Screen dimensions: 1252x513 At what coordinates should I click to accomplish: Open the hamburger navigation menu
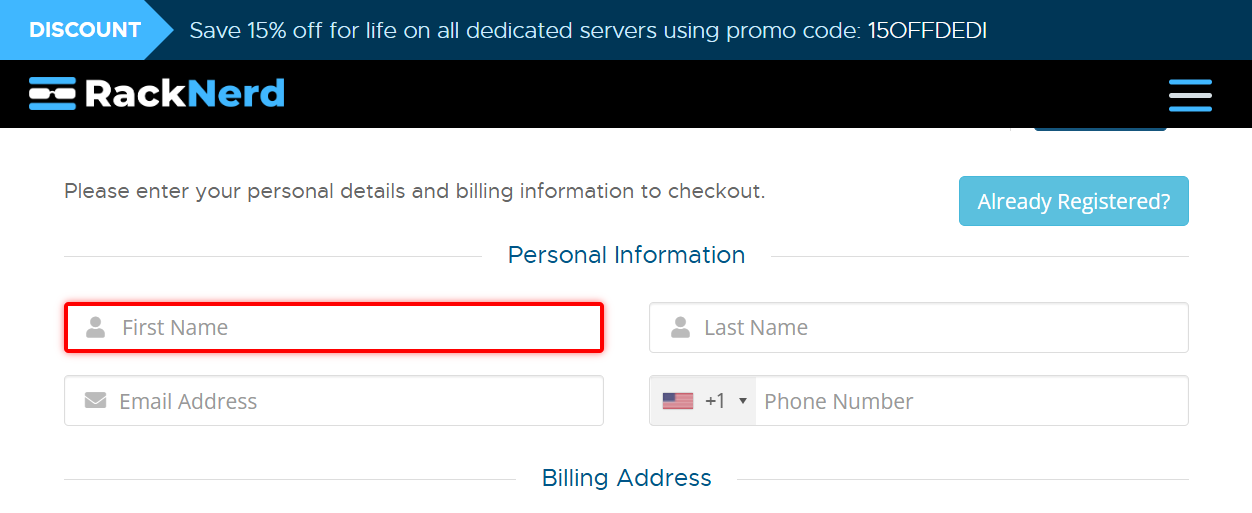[x=1190, y=95]
